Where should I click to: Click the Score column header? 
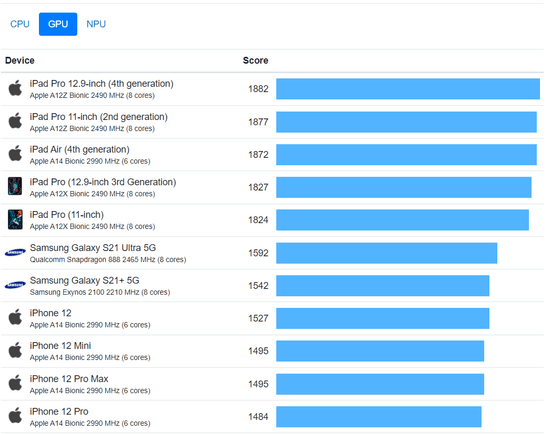(x=255, y=60)
